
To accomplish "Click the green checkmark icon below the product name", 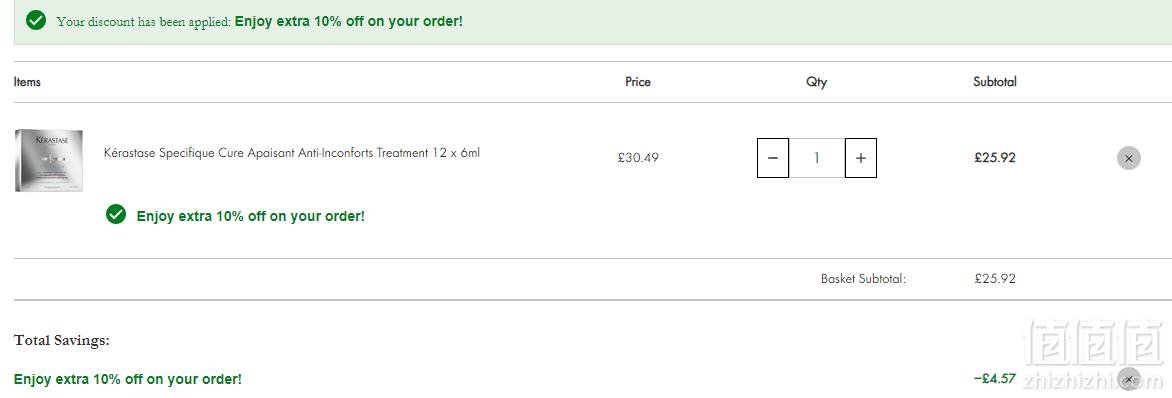I will coord(116,215).
